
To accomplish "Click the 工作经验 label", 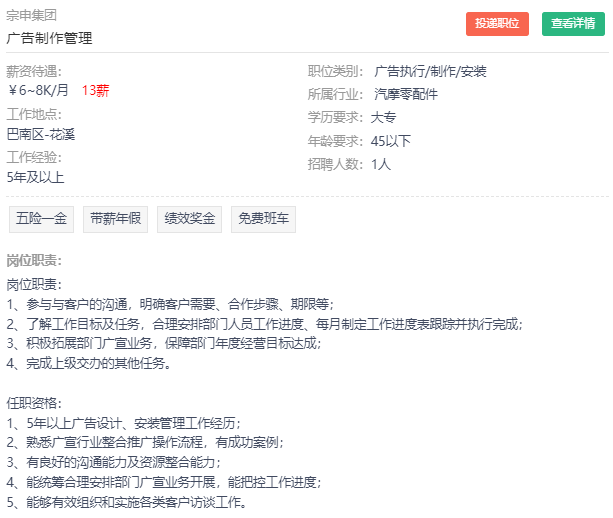I will [x=34, y=158].
